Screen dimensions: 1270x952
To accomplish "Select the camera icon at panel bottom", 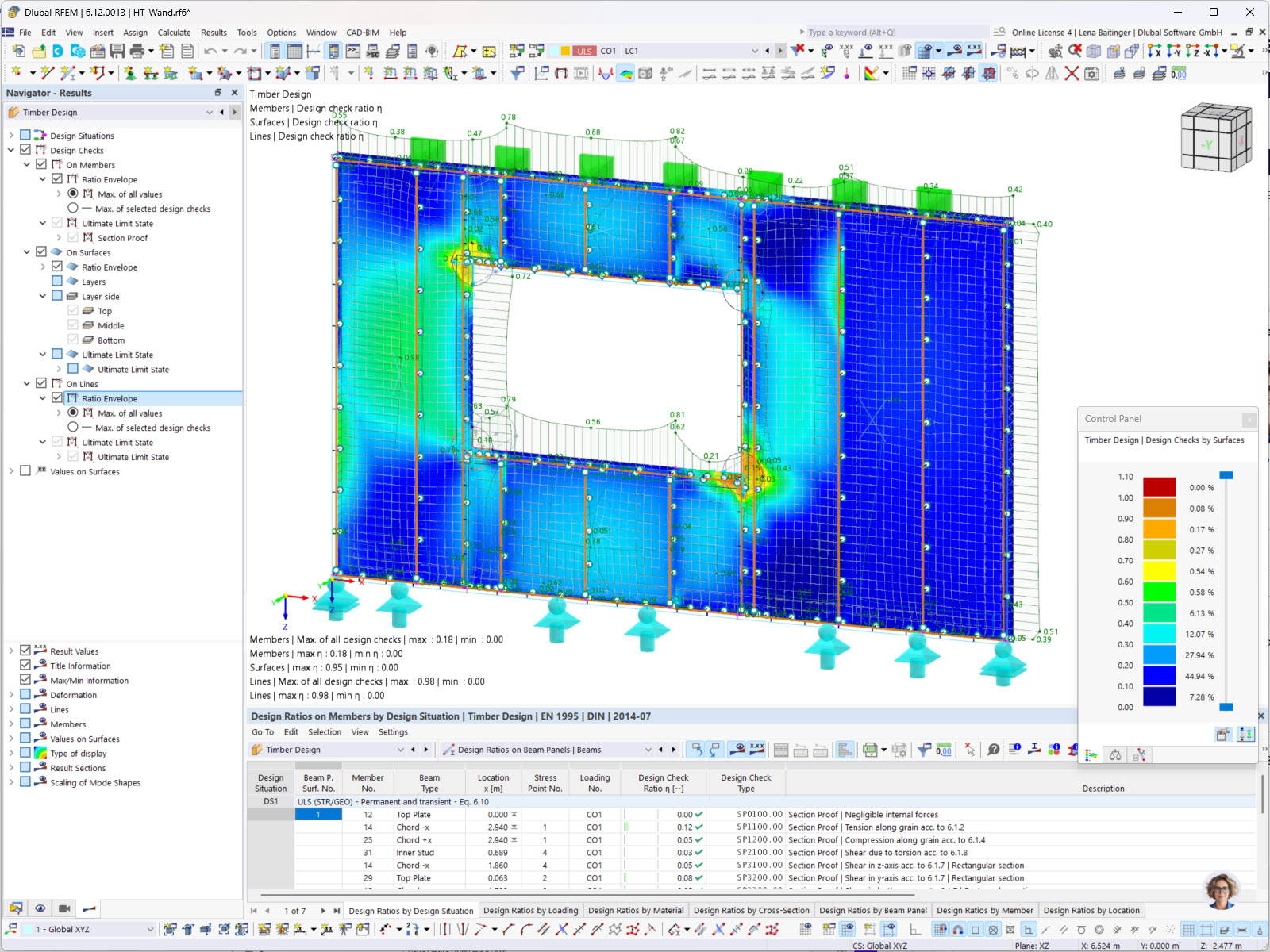I will coord(64,908).
